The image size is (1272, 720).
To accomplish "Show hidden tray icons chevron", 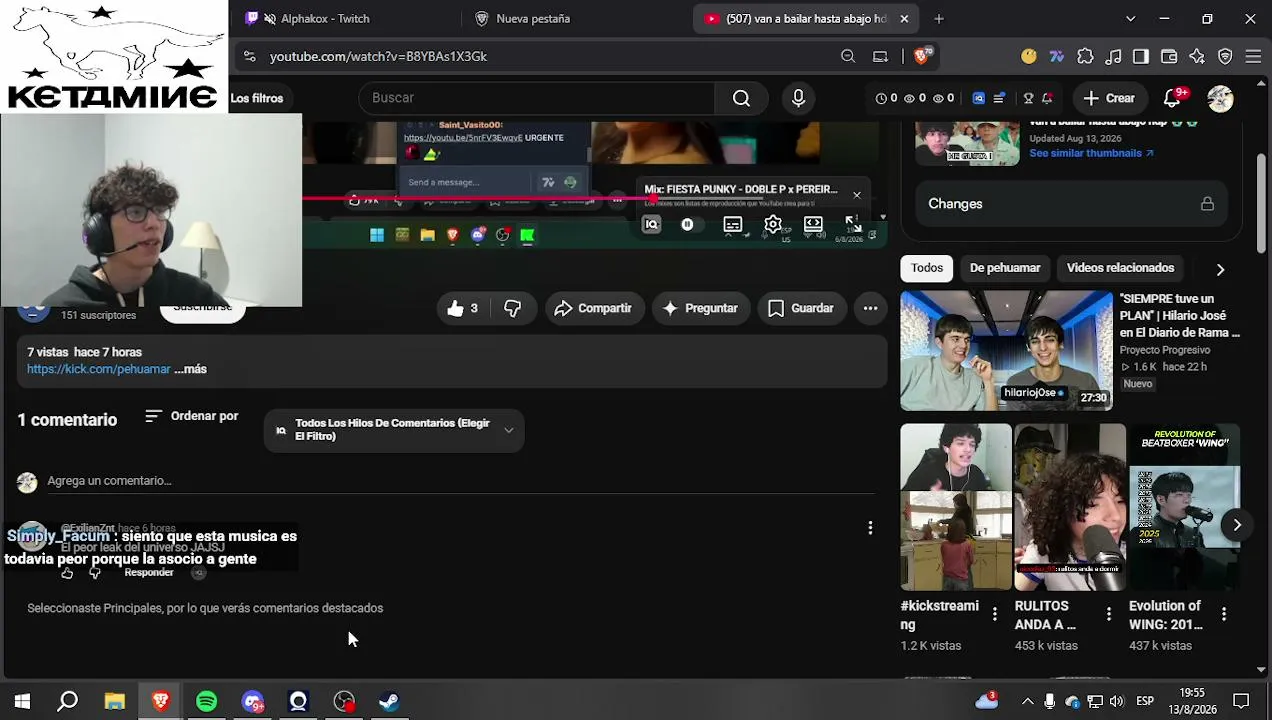I will (x=1026, y=701).
